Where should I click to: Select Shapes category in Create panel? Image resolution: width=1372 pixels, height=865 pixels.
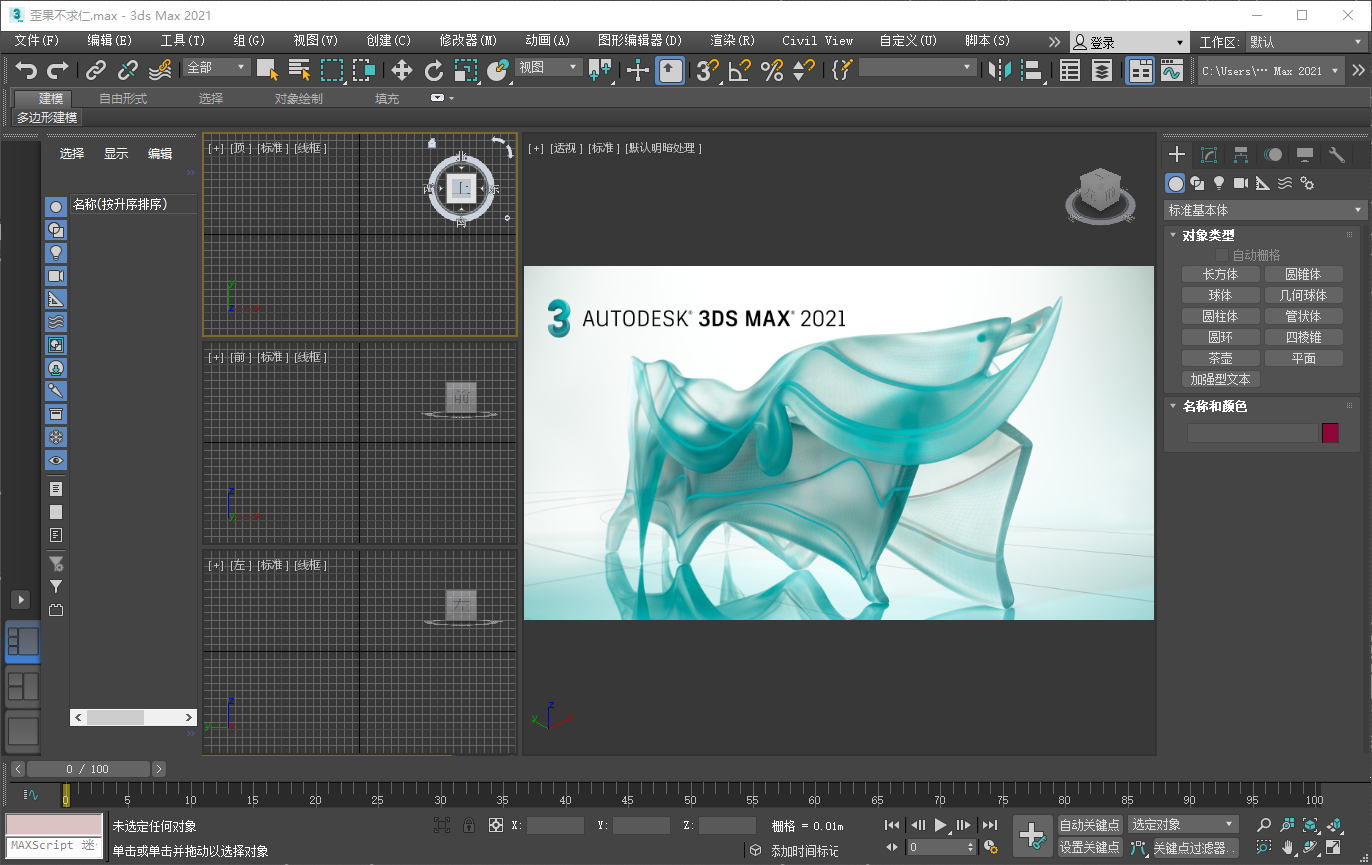[x=1197, y=183]
